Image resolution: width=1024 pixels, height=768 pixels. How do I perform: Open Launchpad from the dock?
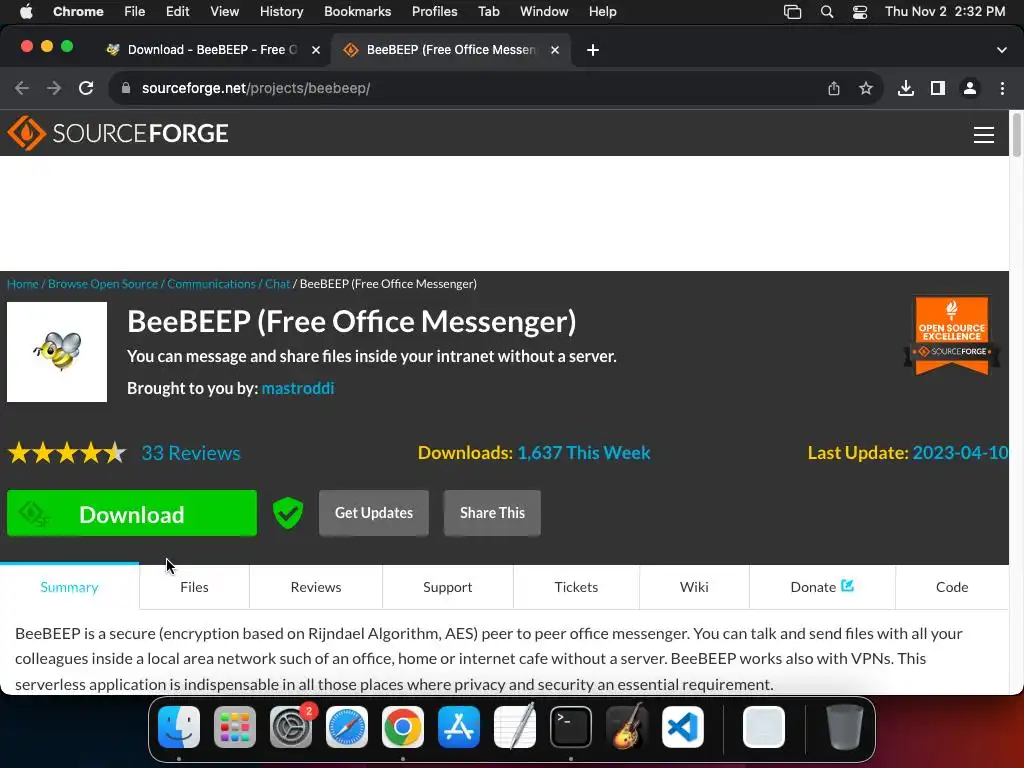[x=235, y=727]
